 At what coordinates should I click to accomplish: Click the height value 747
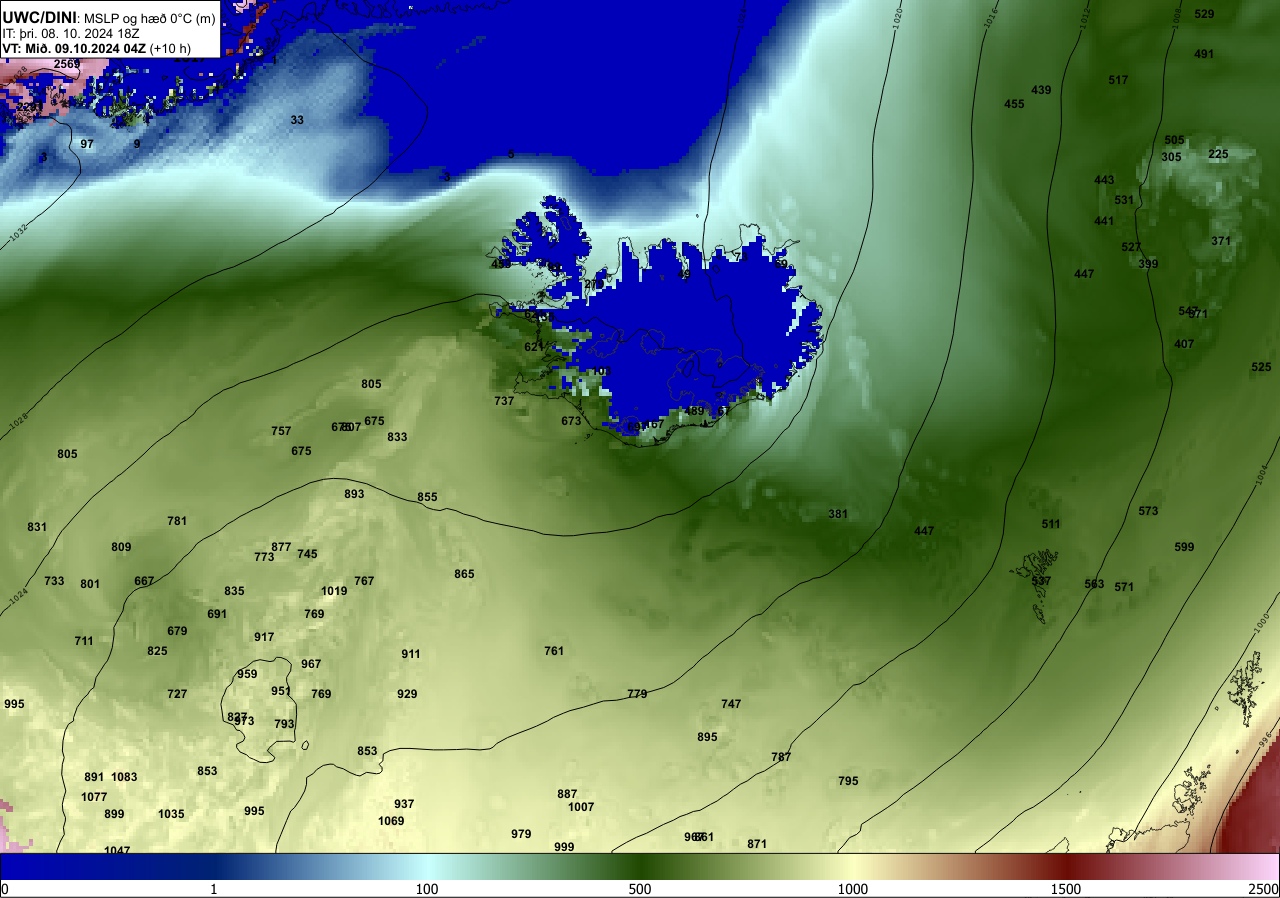pyautogui.click(x=731, y=704)
